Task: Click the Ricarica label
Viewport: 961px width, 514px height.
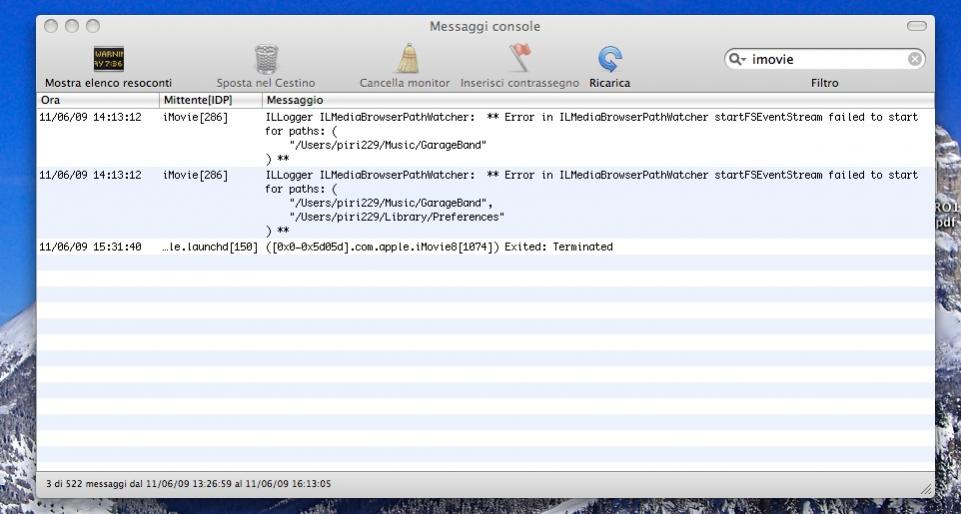Action: tap(610, 83)
